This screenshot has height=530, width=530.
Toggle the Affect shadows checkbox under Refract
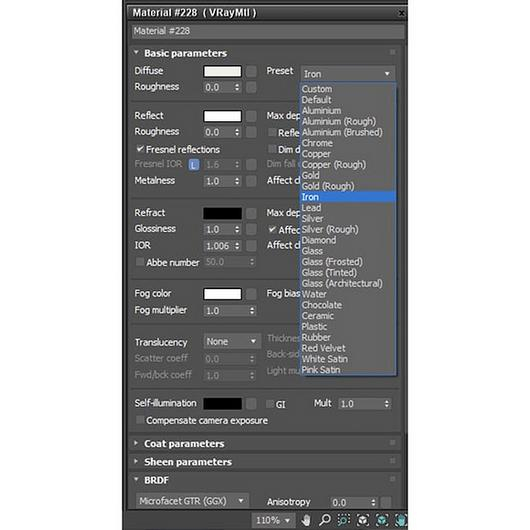pos(272,230)
